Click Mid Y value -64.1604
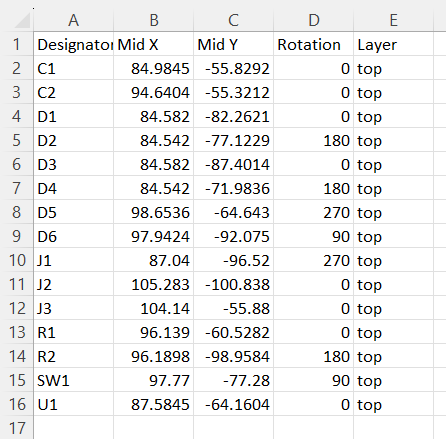The width and height of the screenshot is (446, 439). [x=234, y=404]
